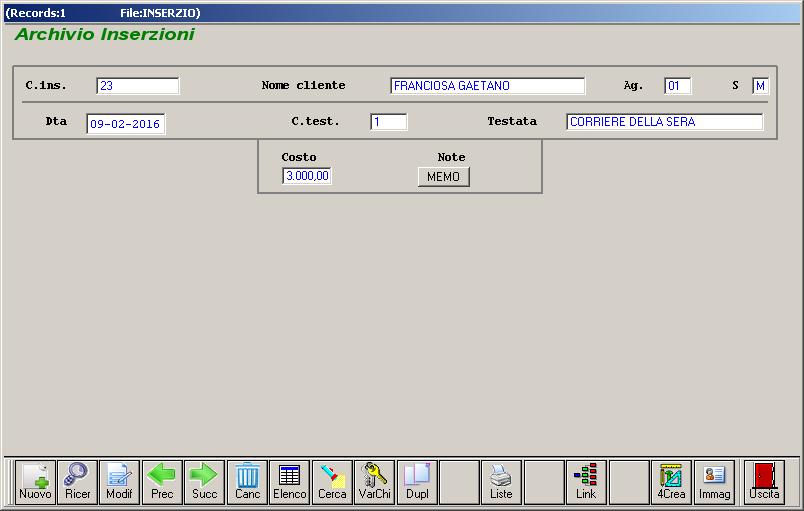Click the Nome cliente label

304,85
